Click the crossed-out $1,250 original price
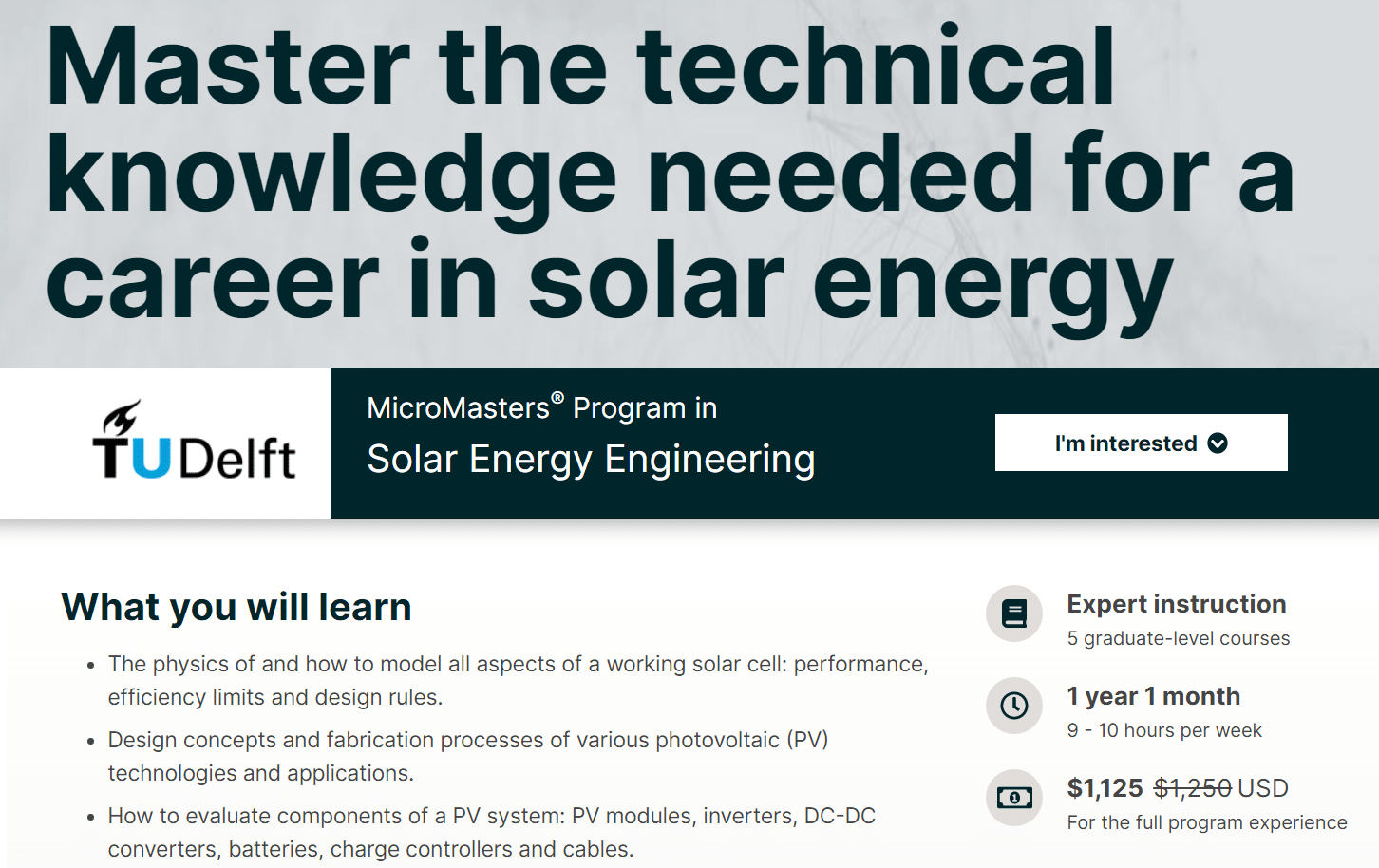 (x=1193, y=788)
